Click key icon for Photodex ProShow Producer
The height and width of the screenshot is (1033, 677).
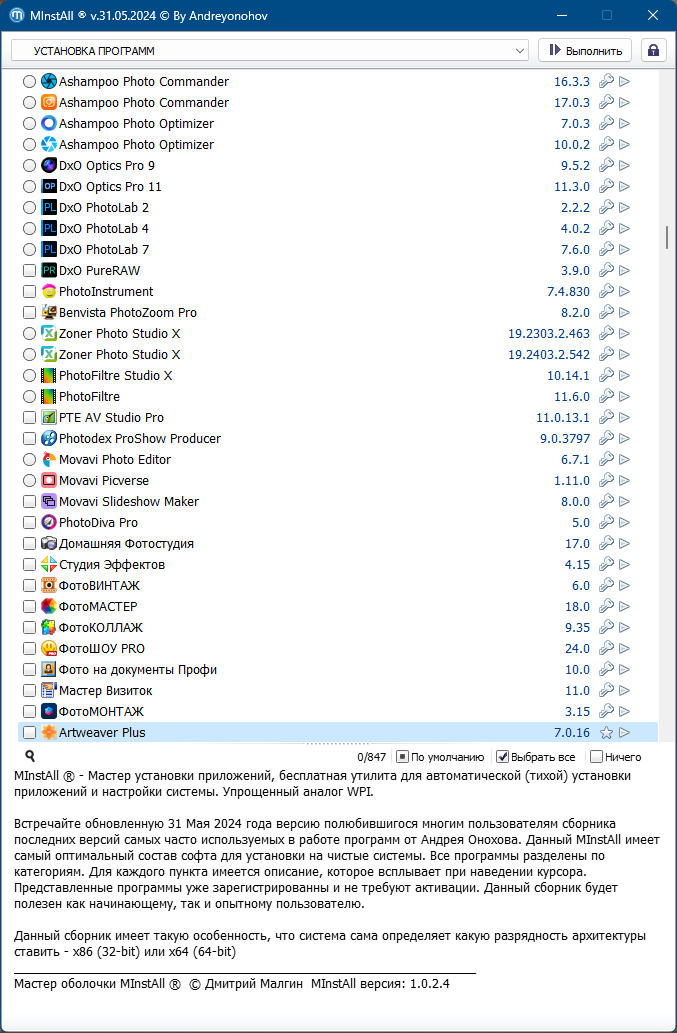pos(607,438)
